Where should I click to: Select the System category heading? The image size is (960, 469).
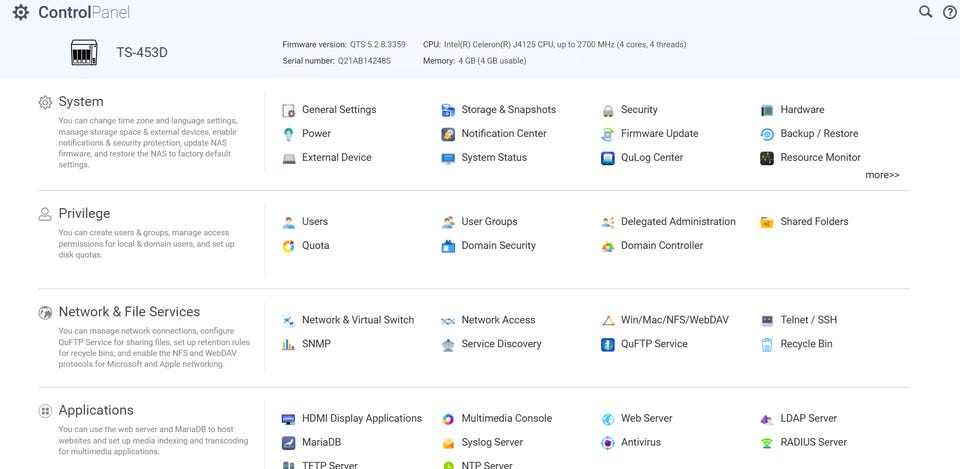[81, 102]
